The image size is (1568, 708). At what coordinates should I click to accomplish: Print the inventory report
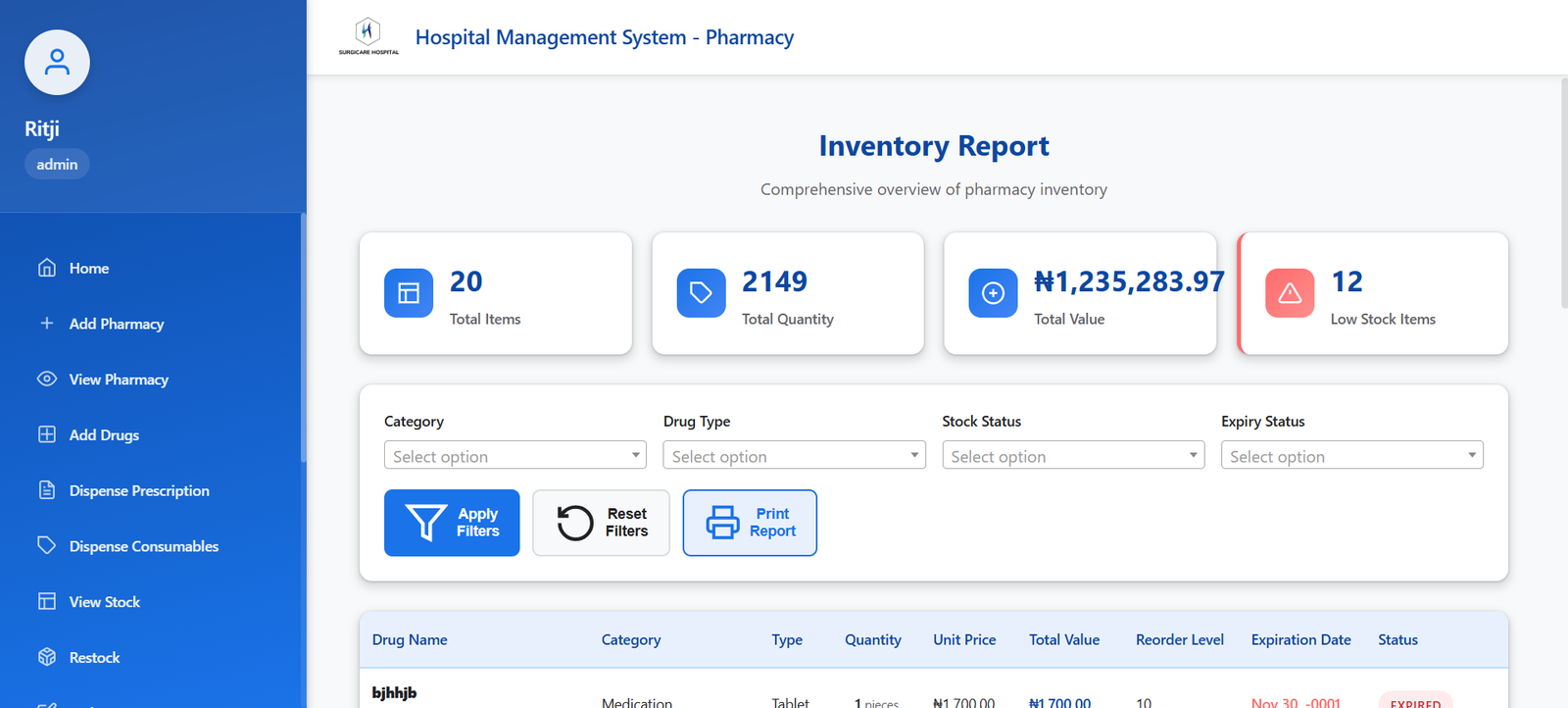[750, 523]
